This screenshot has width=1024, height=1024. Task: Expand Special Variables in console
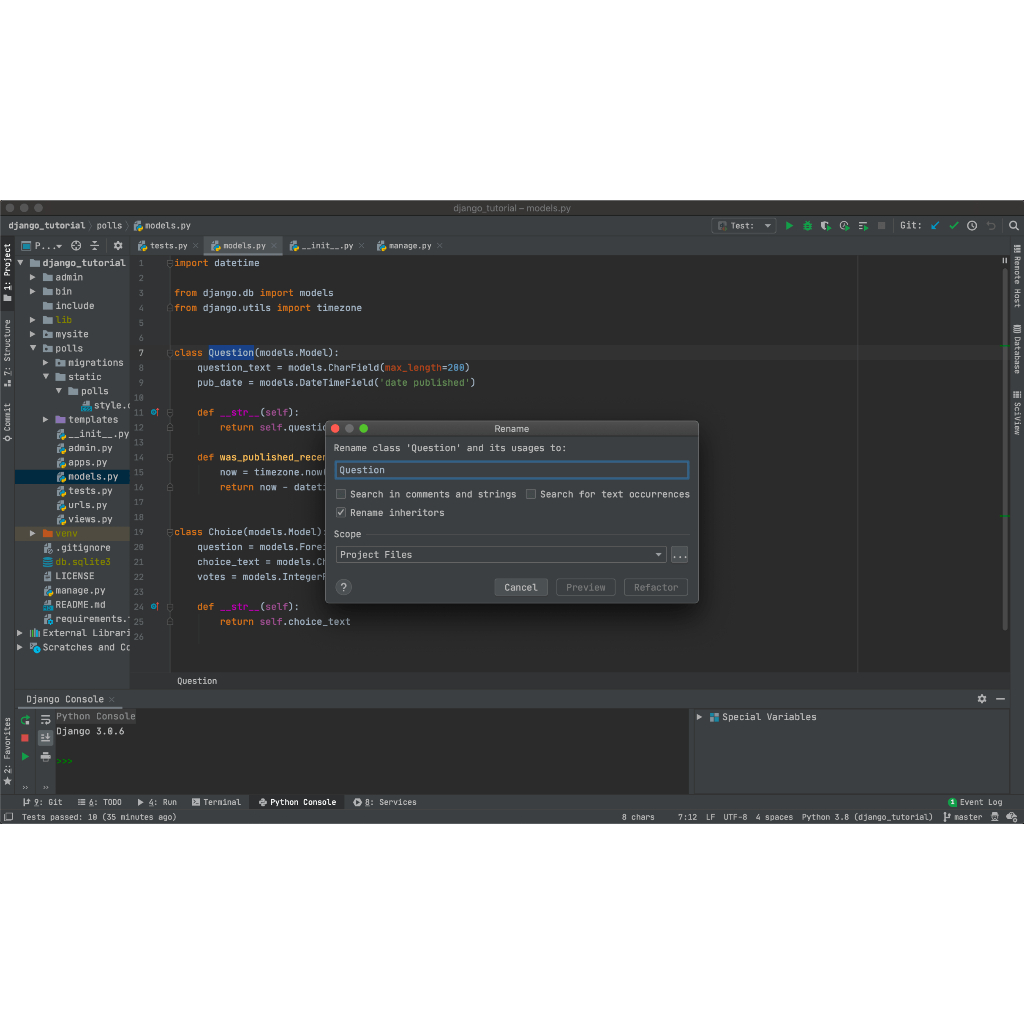(699, 717)
